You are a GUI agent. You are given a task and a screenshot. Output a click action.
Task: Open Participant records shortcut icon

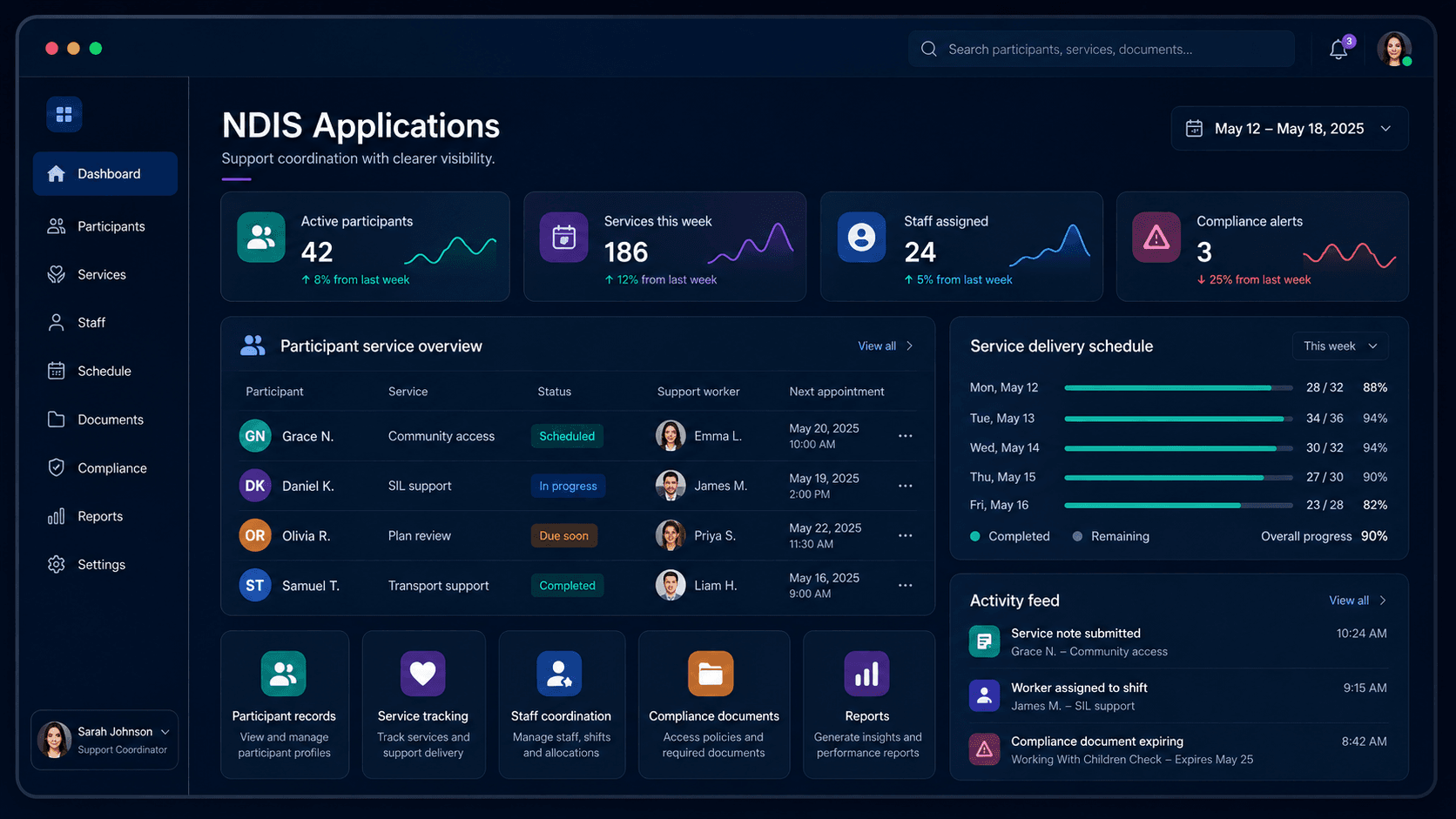pos(283,674)
